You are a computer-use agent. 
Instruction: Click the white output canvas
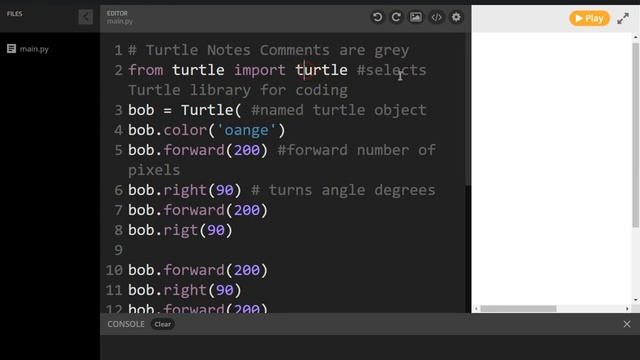(552, 168)
